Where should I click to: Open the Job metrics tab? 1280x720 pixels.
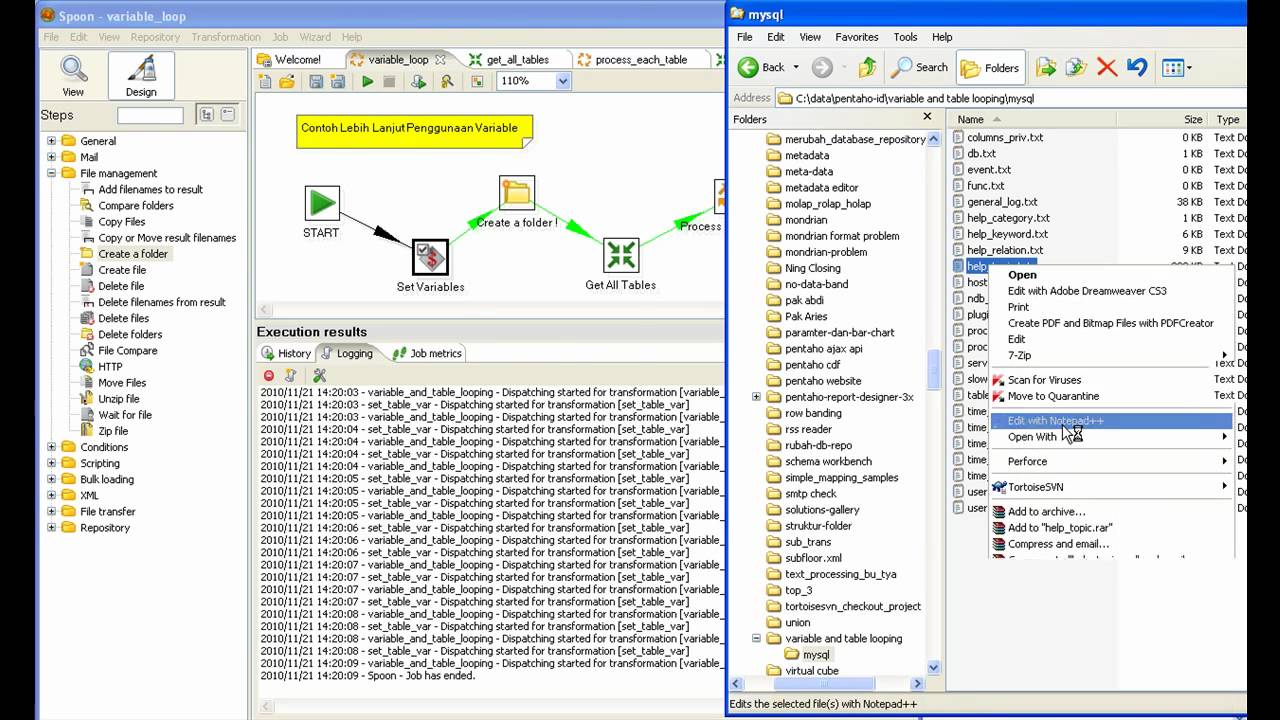(x=427, y=353)
